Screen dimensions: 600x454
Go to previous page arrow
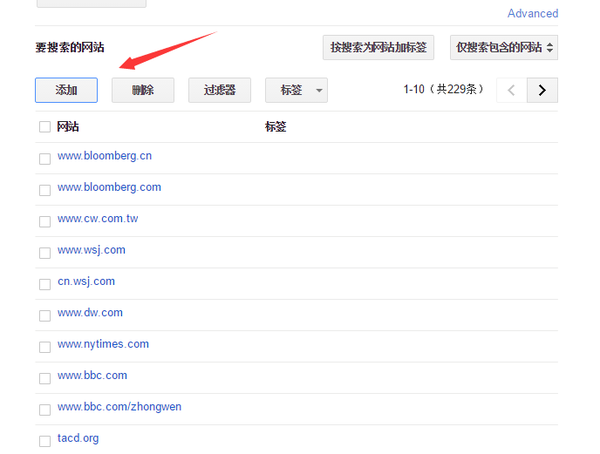511,90
